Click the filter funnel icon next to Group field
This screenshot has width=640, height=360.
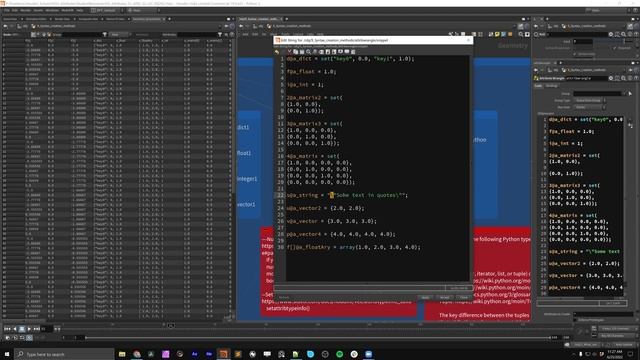coord(105,35)
